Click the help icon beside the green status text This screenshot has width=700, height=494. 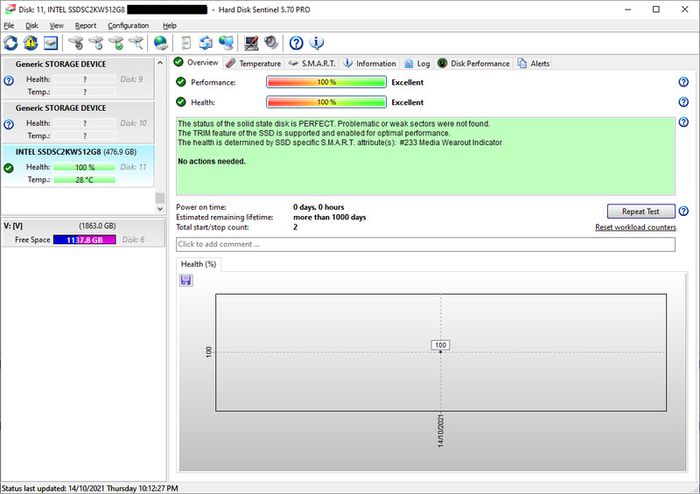(683, 122)
